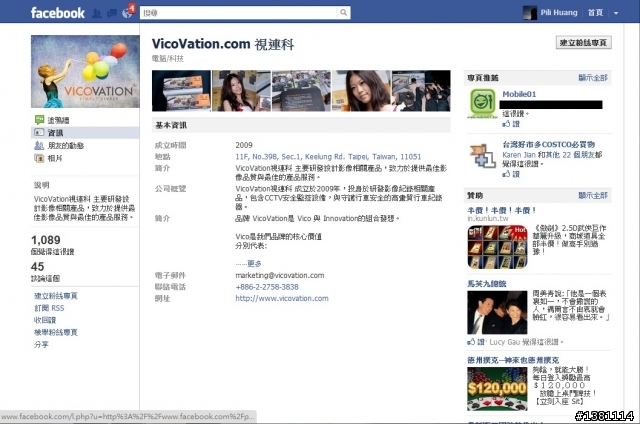This screenshot has height=424, width=640.
Task: Click $120,000 poker ad image
Action: [x=498, y=389]
